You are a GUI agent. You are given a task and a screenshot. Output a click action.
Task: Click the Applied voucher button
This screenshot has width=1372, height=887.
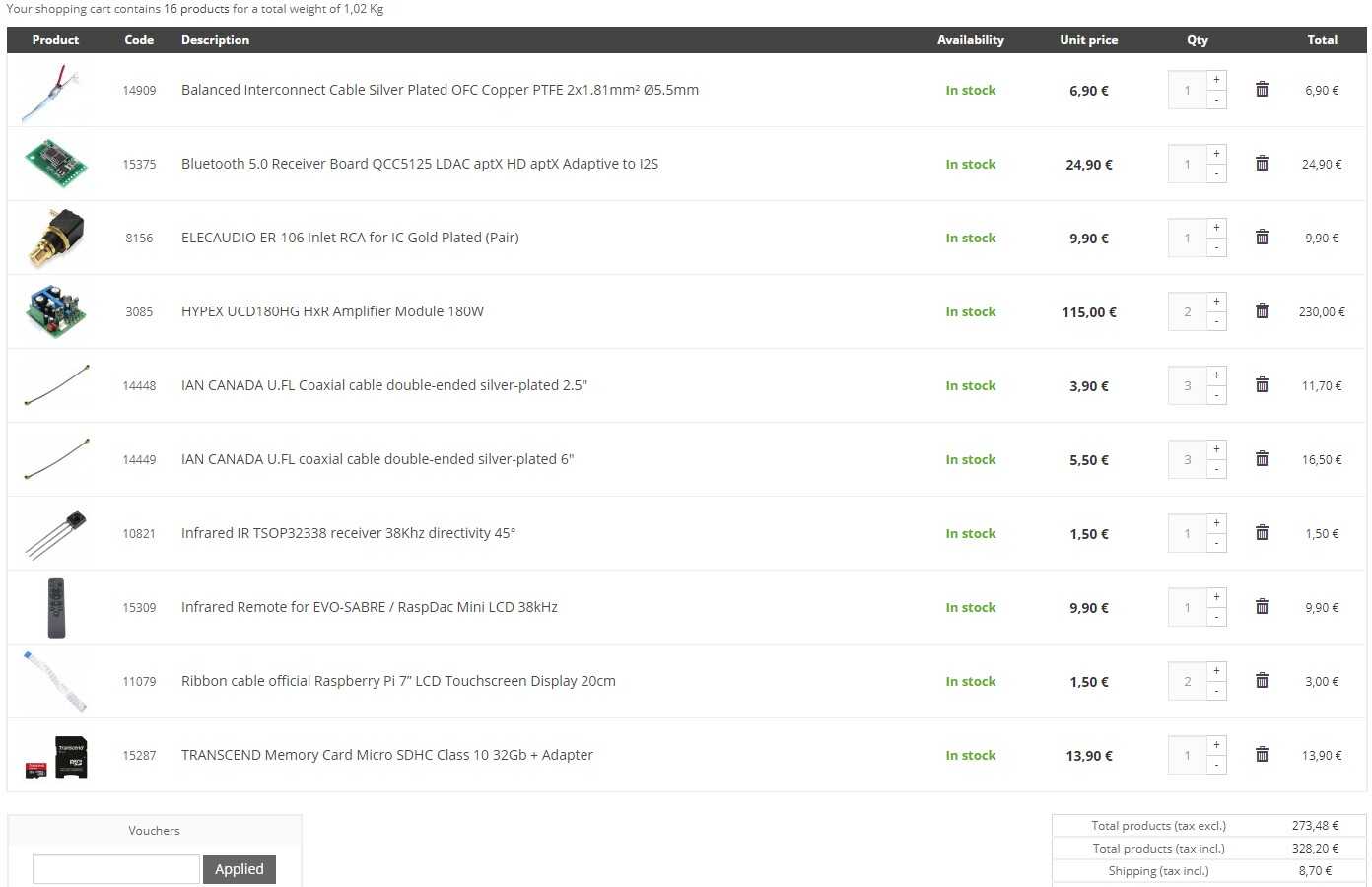point(240,869)
